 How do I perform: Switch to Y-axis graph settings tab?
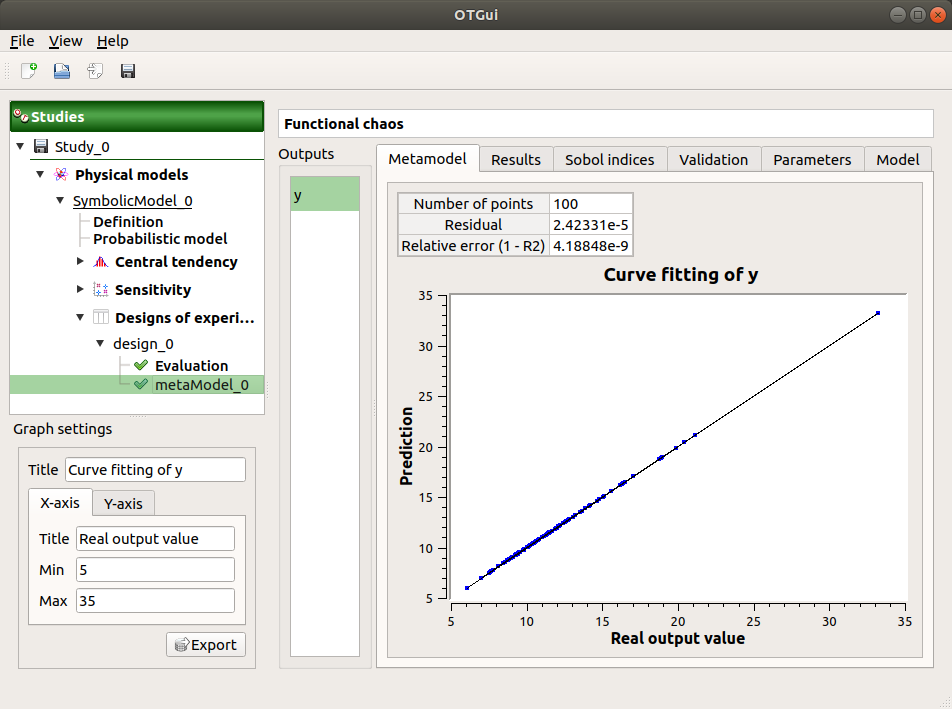[123, 503]
